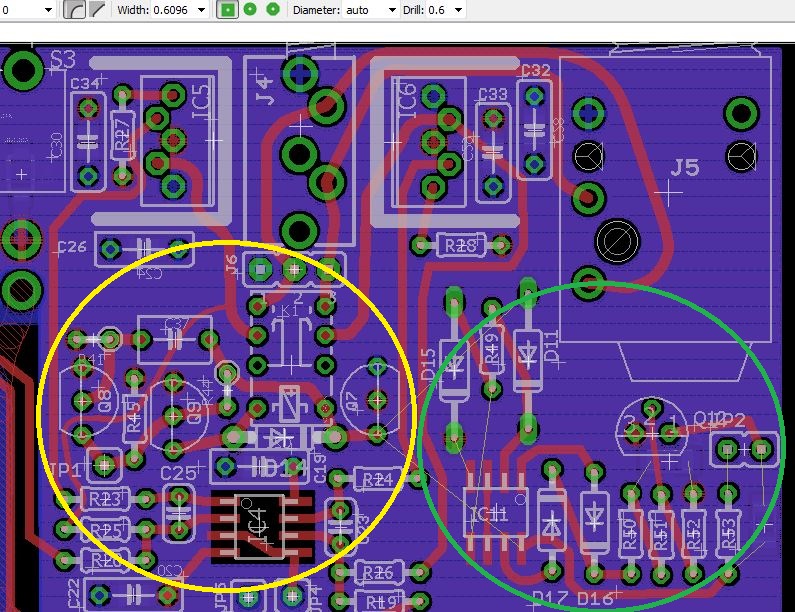Click the S3 switch label
This screenshot has height=612, width=795.
point(63,60)
